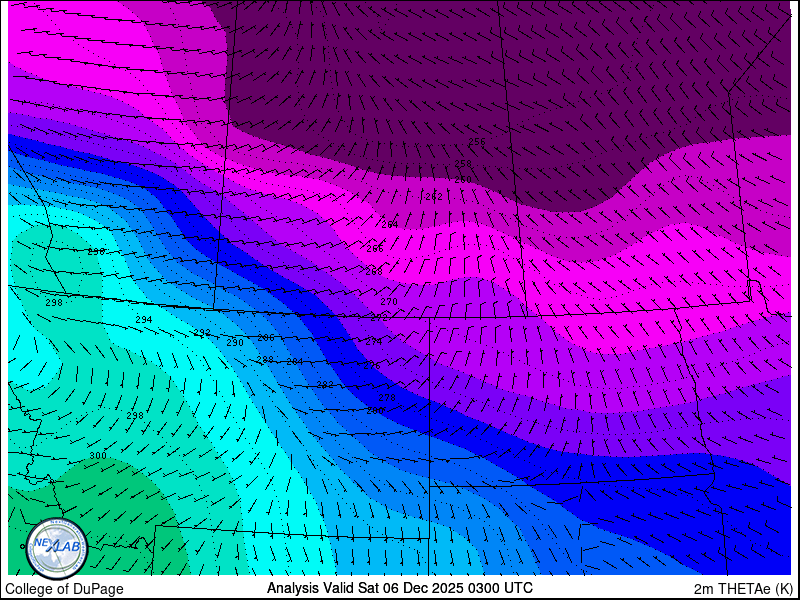Viewport: 800px width, 600px height.
Task: Click the 288 contour label
Action: [265, 360]
